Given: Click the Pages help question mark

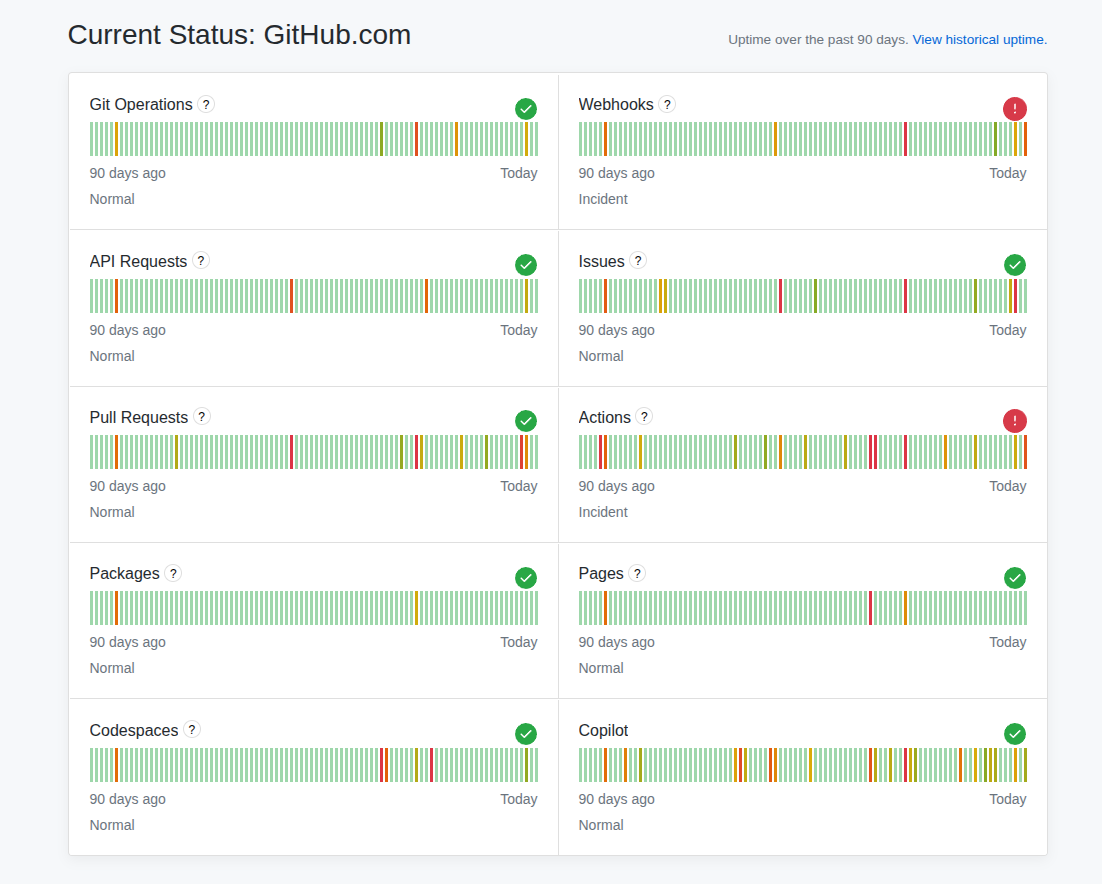Looking at the screenshot, I should click(637, 573).
